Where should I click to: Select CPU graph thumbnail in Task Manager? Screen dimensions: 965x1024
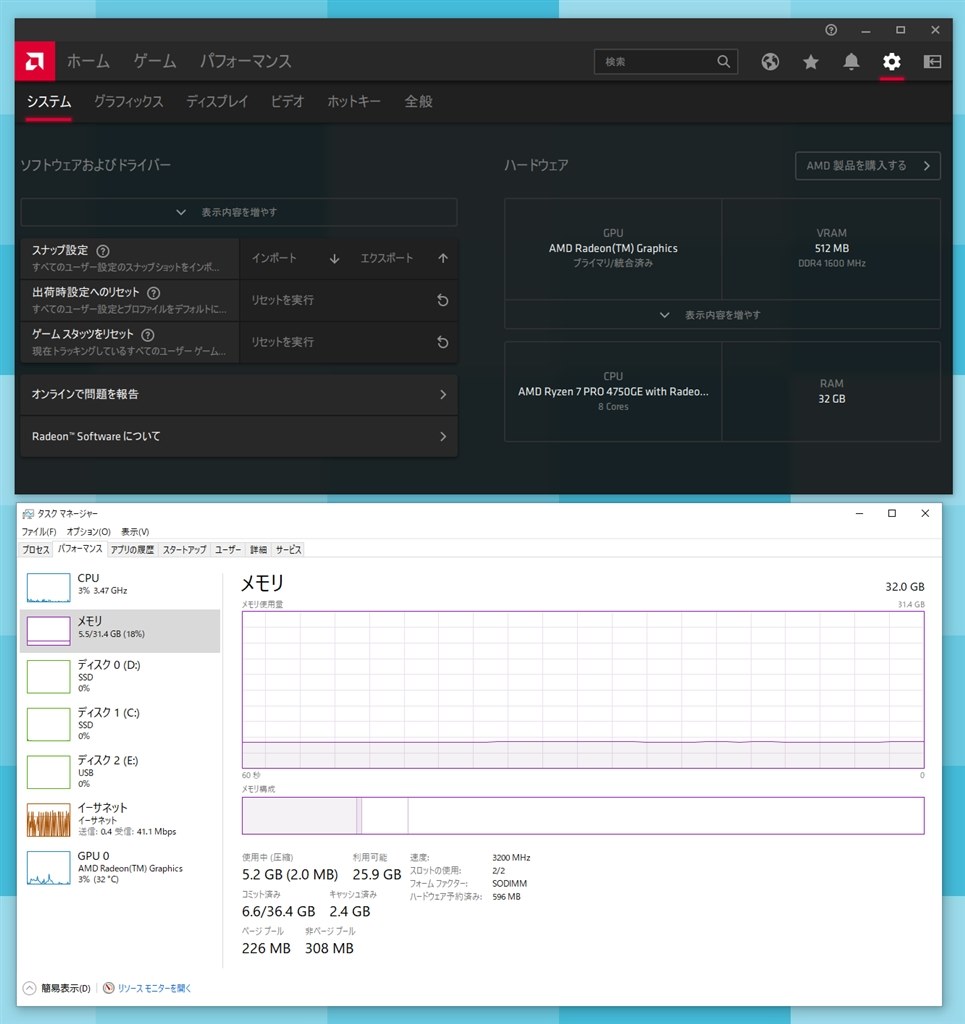pyautogui.click(x=48, y=587)
